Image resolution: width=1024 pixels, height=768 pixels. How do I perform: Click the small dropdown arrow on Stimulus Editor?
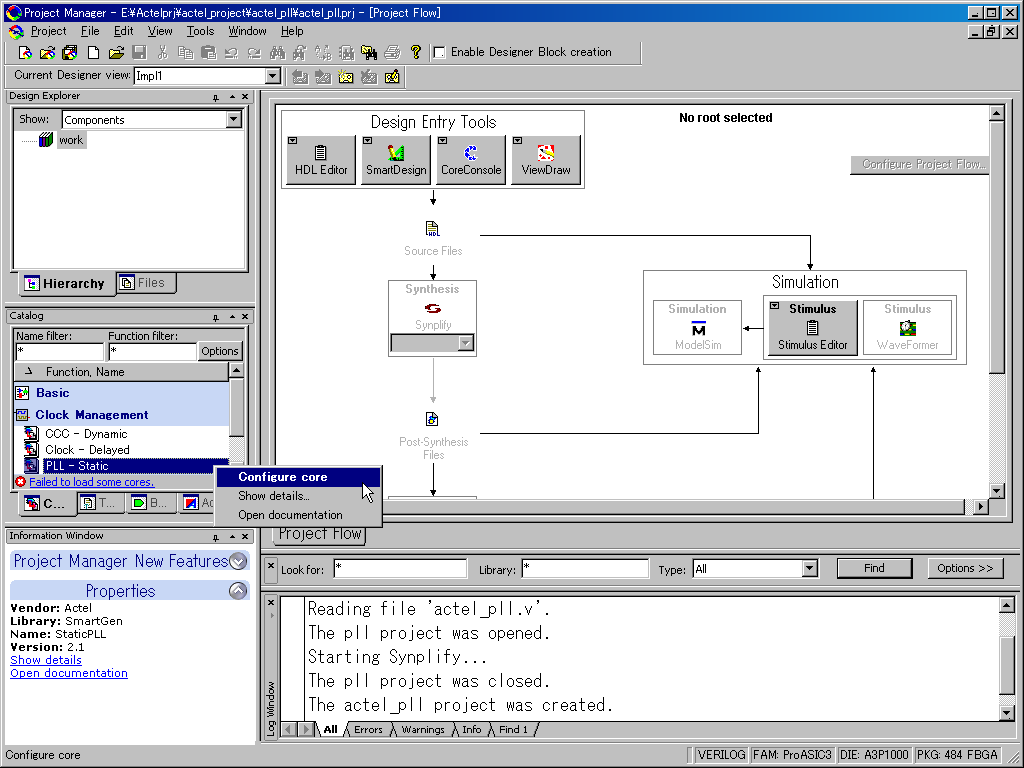click(775, 306)
